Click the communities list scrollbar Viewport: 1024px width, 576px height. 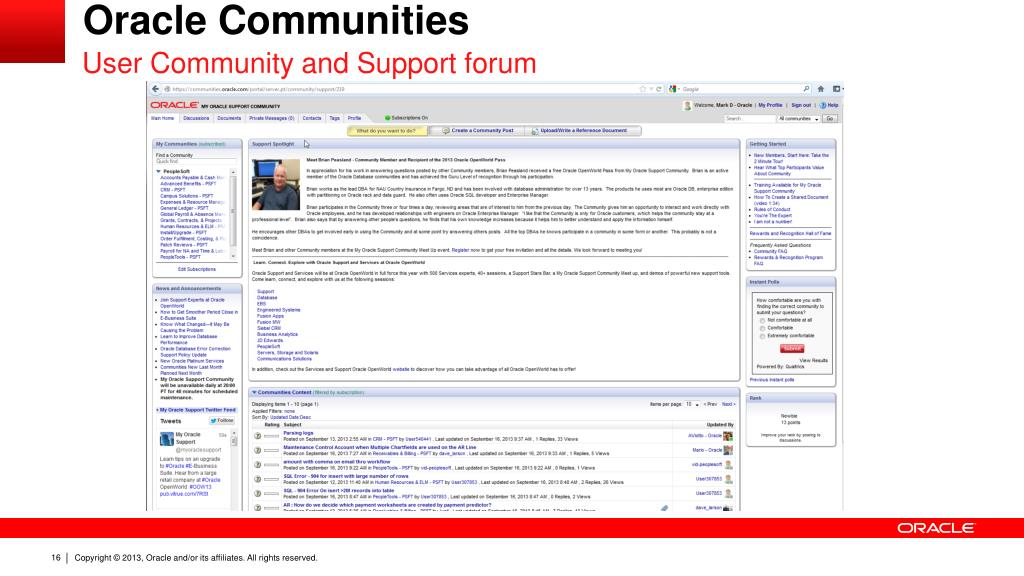[x=233, y=214]
